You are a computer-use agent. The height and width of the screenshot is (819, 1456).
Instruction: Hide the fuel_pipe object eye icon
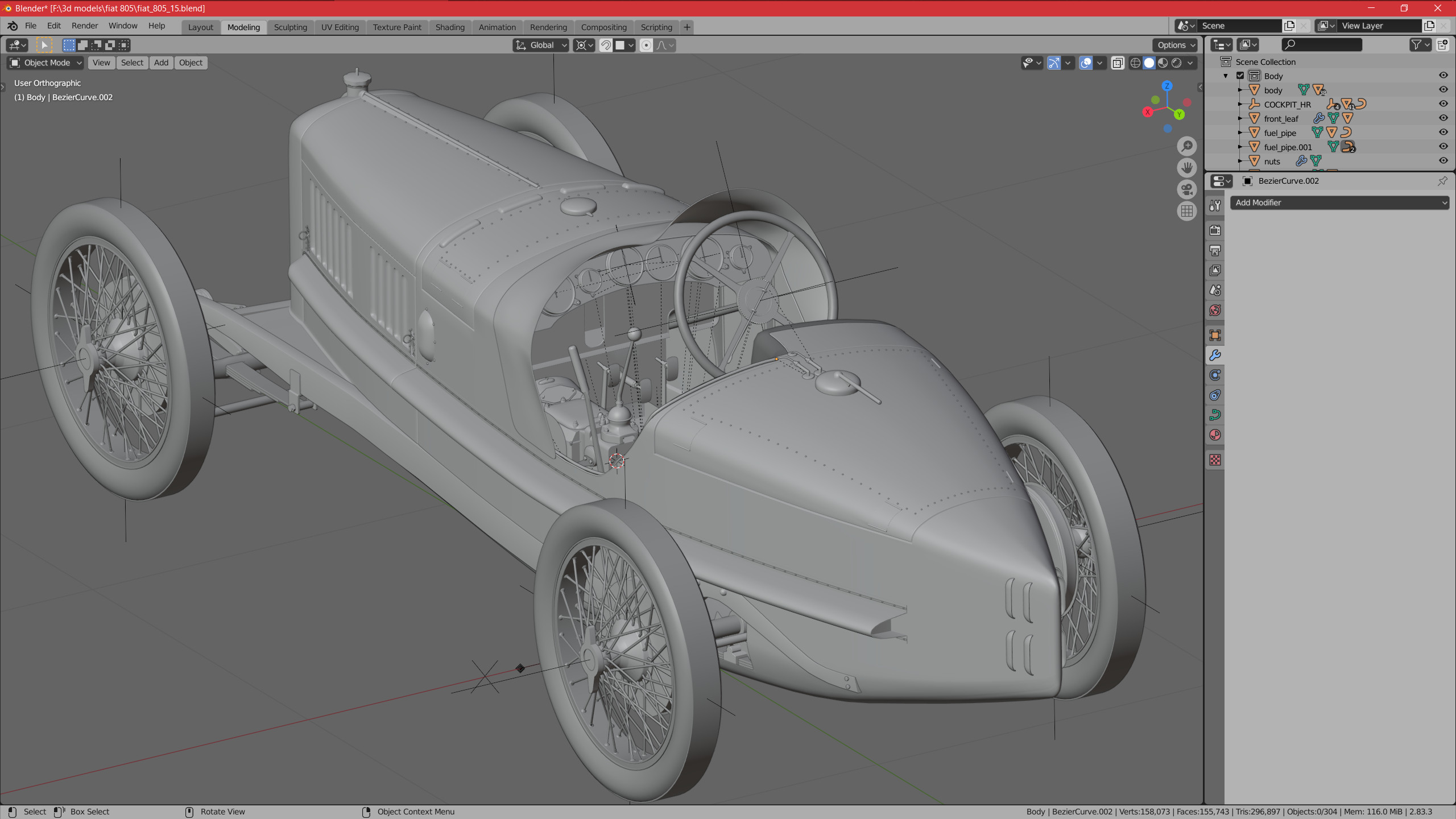[x=1443, y=133]
